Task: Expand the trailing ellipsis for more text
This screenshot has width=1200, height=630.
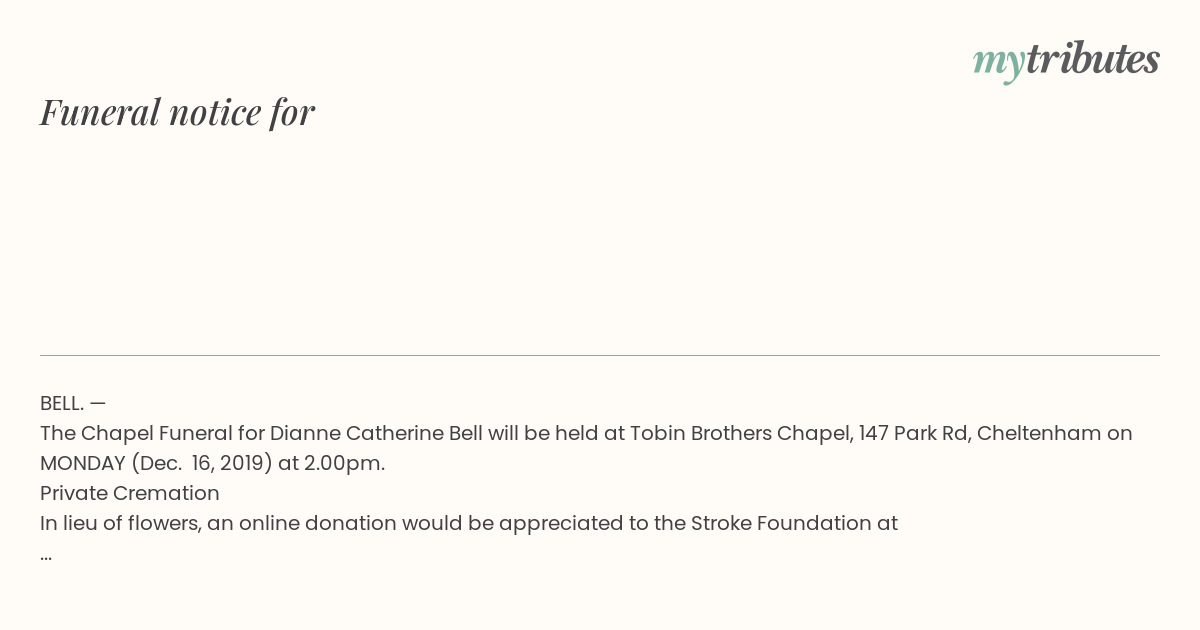Action: pos(46,556)
